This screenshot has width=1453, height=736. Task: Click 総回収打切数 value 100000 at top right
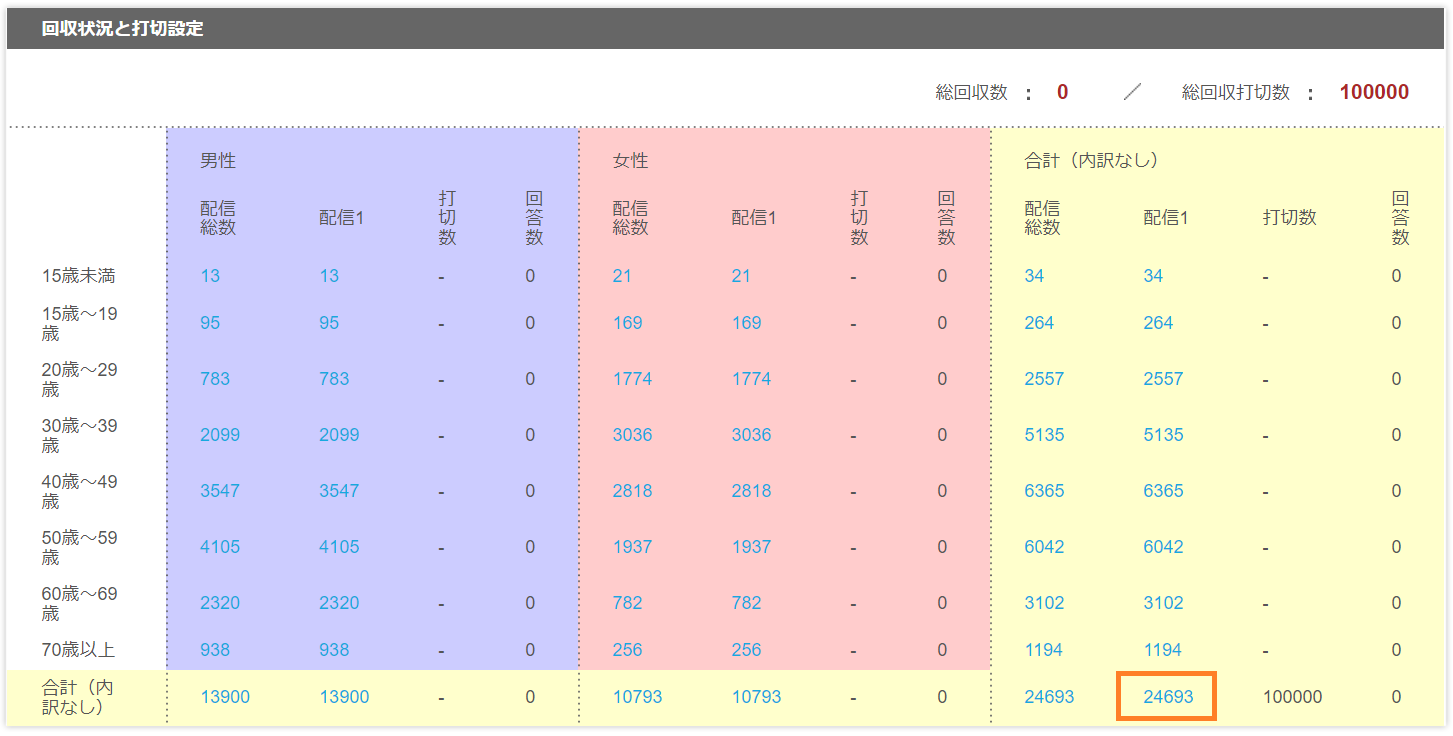[x=1374, y=93]
